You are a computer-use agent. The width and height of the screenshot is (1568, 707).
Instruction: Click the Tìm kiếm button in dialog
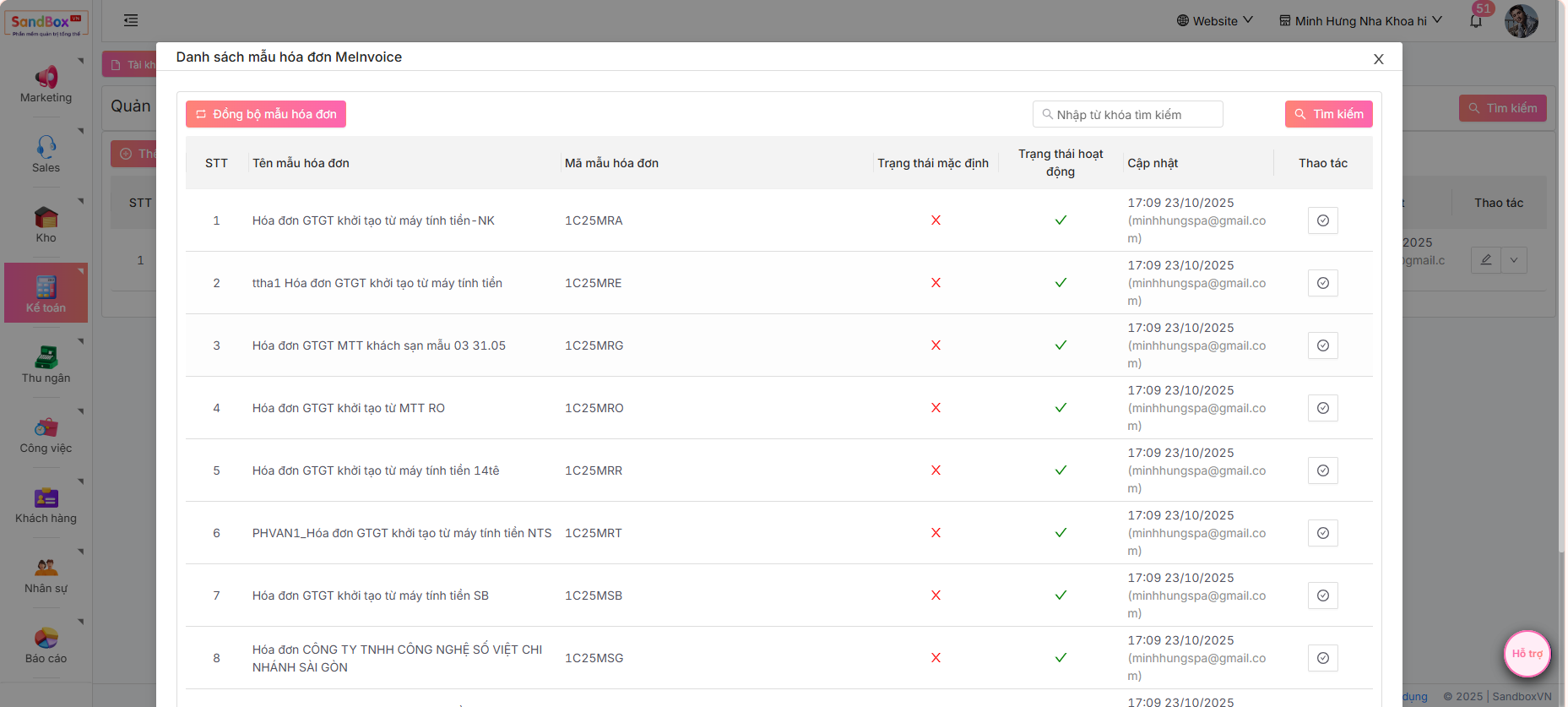(x=1328, y=114)
